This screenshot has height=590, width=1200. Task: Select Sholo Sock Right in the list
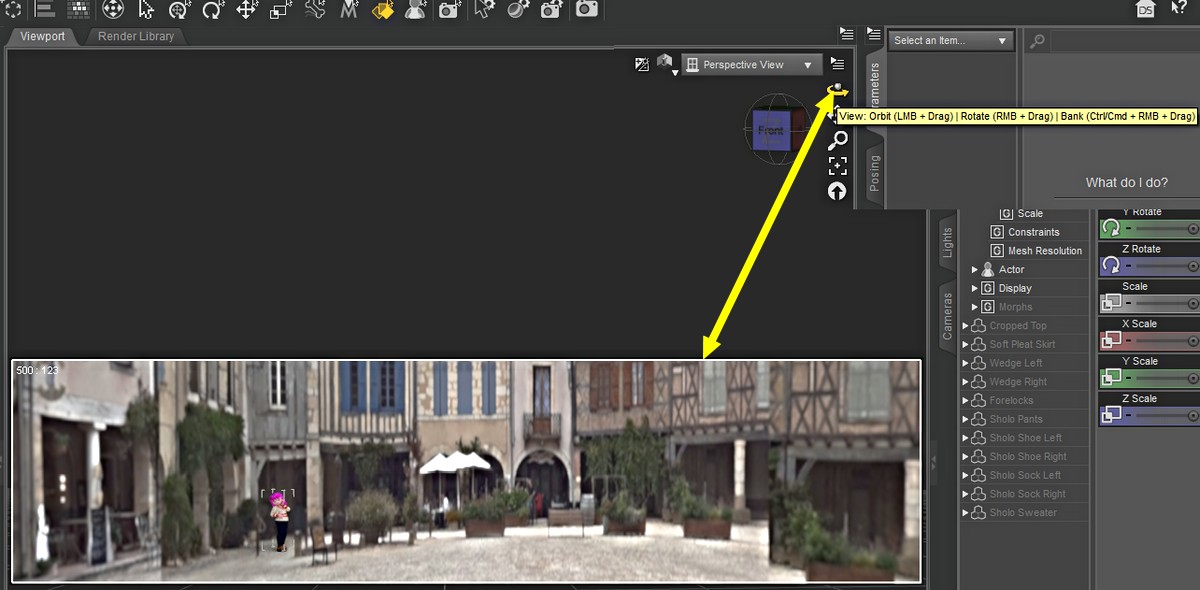(x=1028, y=494)
